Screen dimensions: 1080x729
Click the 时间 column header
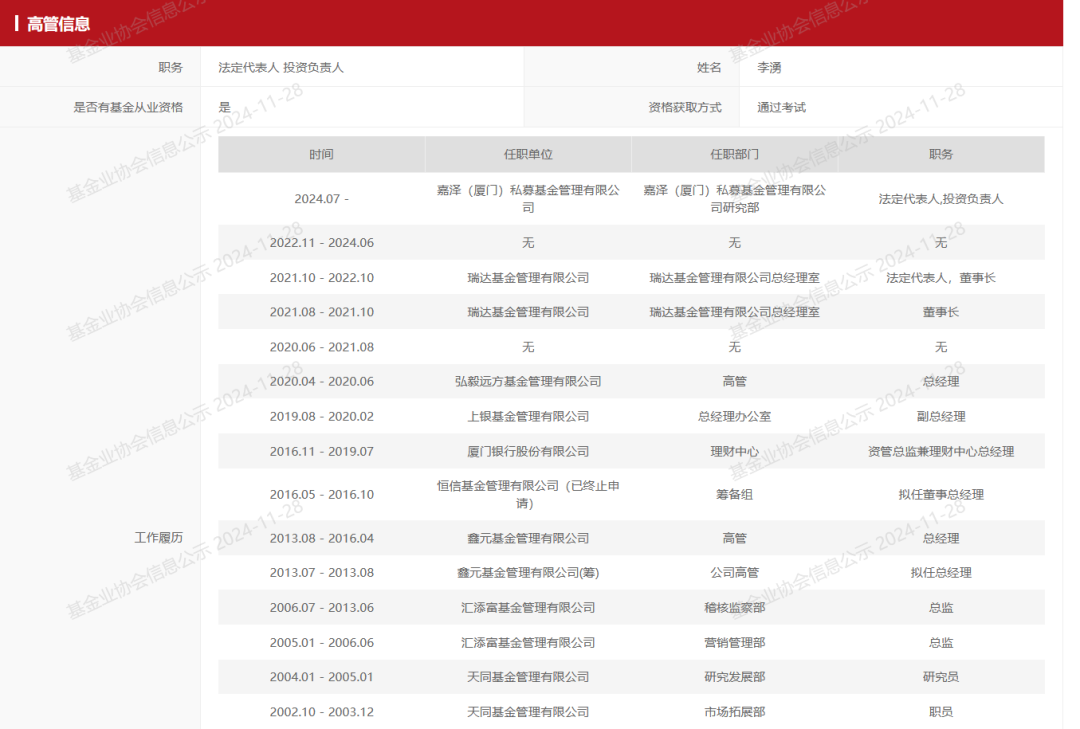[x=321, y=154]
